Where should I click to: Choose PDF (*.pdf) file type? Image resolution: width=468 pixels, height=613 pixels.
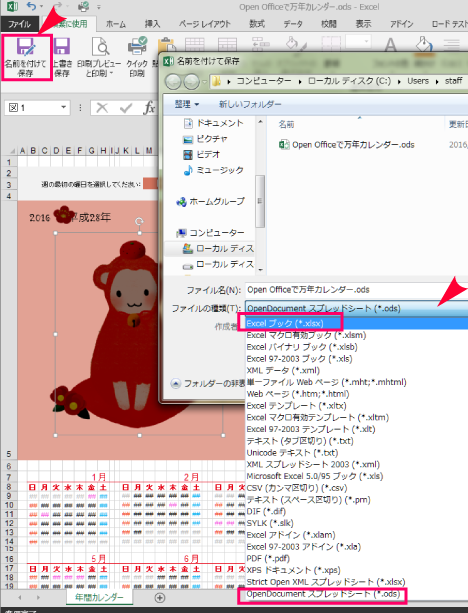click(x=268, y=558)
